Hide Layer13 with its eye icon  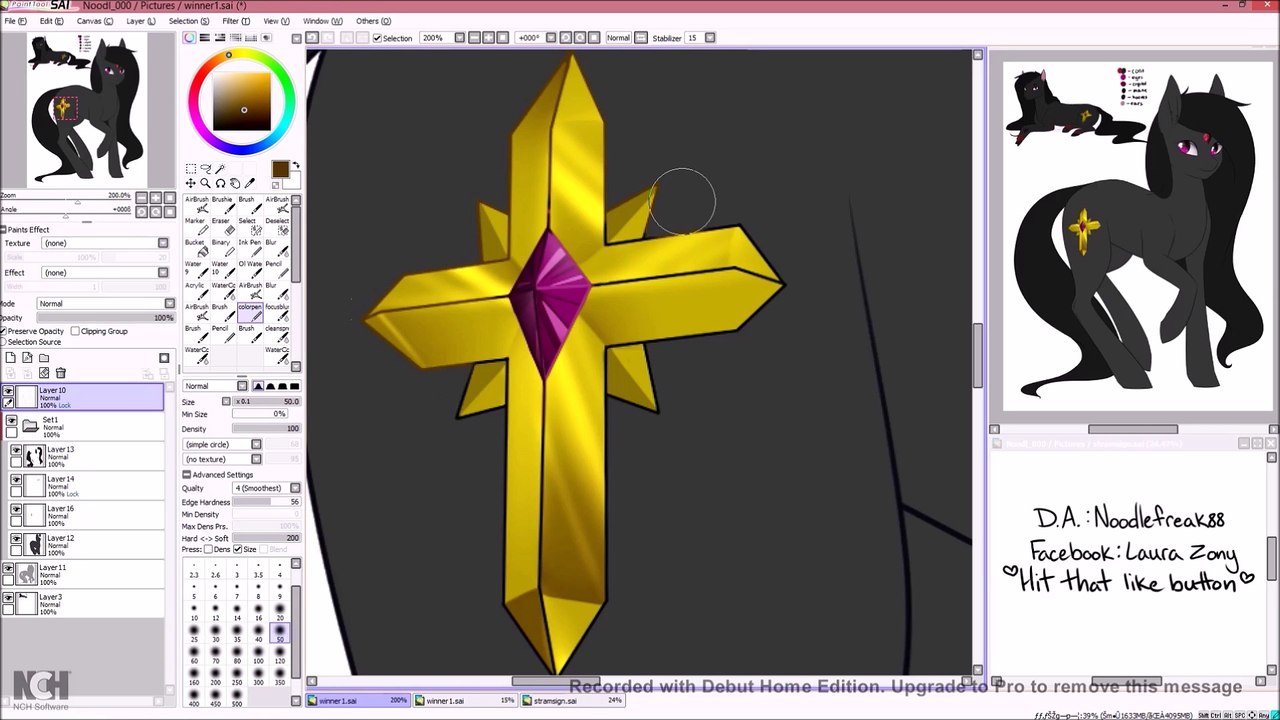click(x=16, y=450)
